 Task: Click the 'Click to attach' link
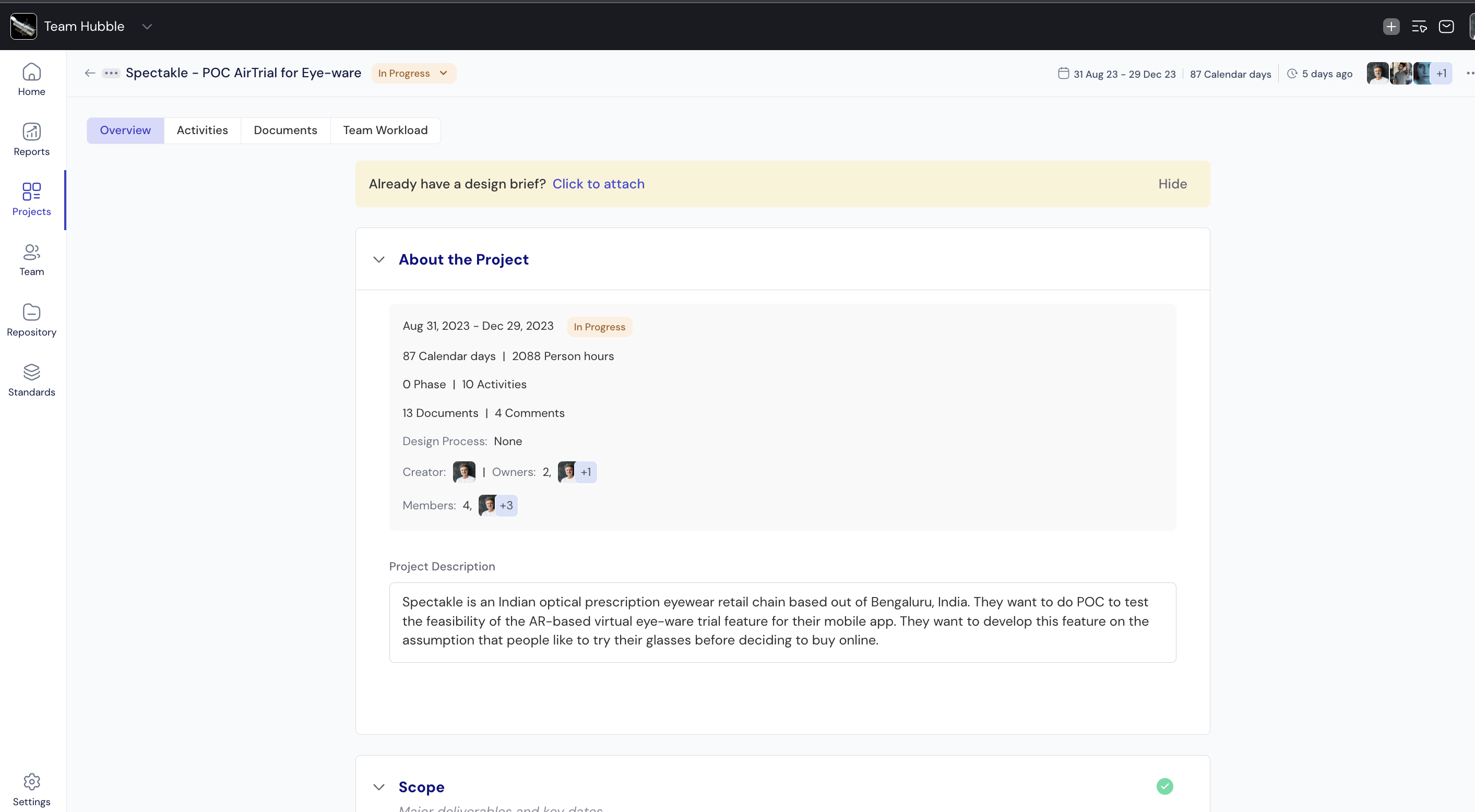coord(598,184)
